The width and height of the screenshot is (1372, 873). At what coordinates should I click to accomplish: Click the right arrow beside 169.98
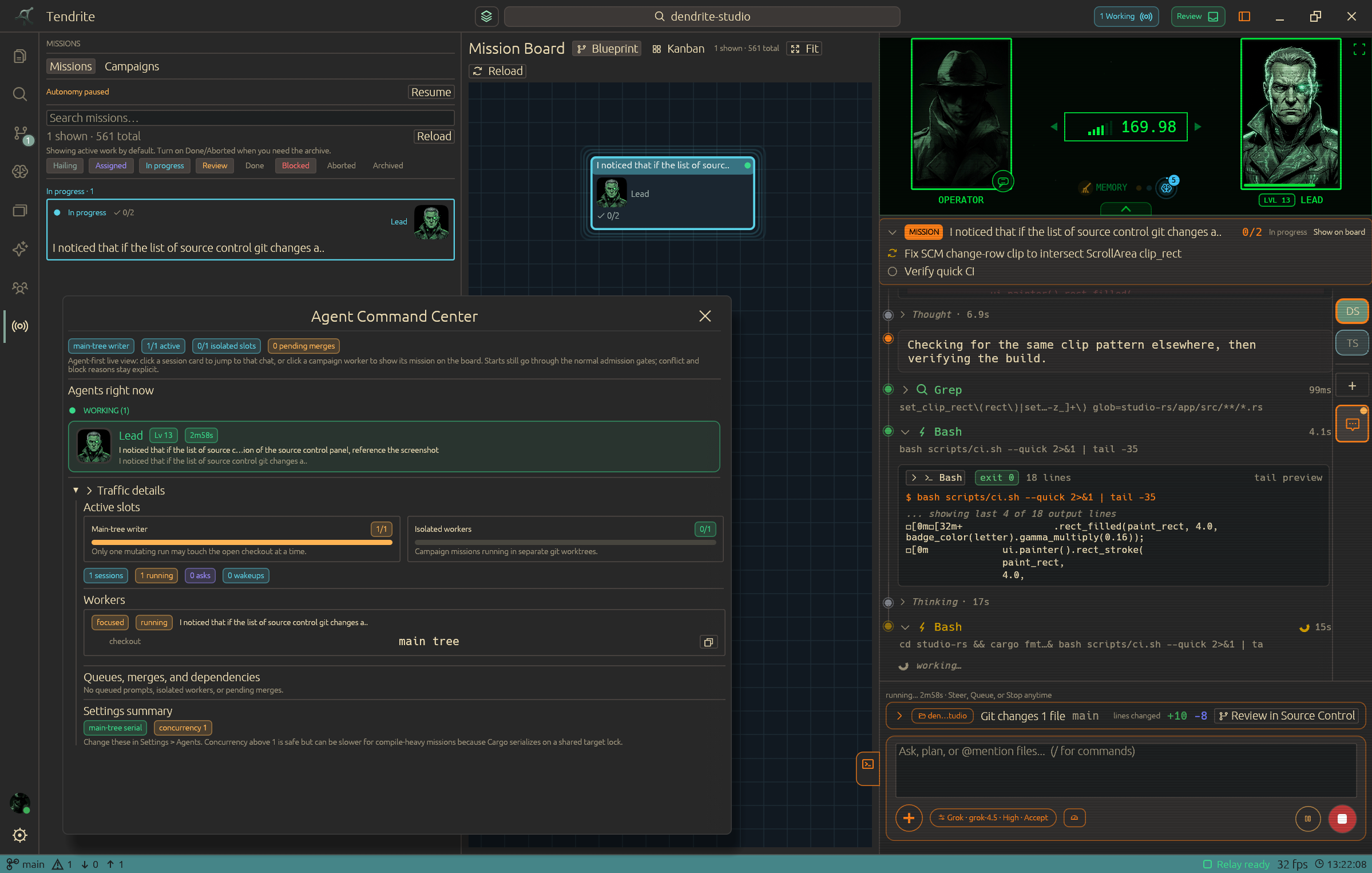[x=1197, y=127]
